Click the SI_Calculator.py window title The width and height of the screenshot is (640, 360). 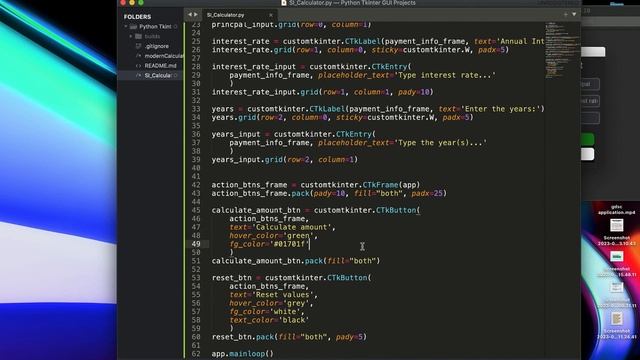click(352, 3)
